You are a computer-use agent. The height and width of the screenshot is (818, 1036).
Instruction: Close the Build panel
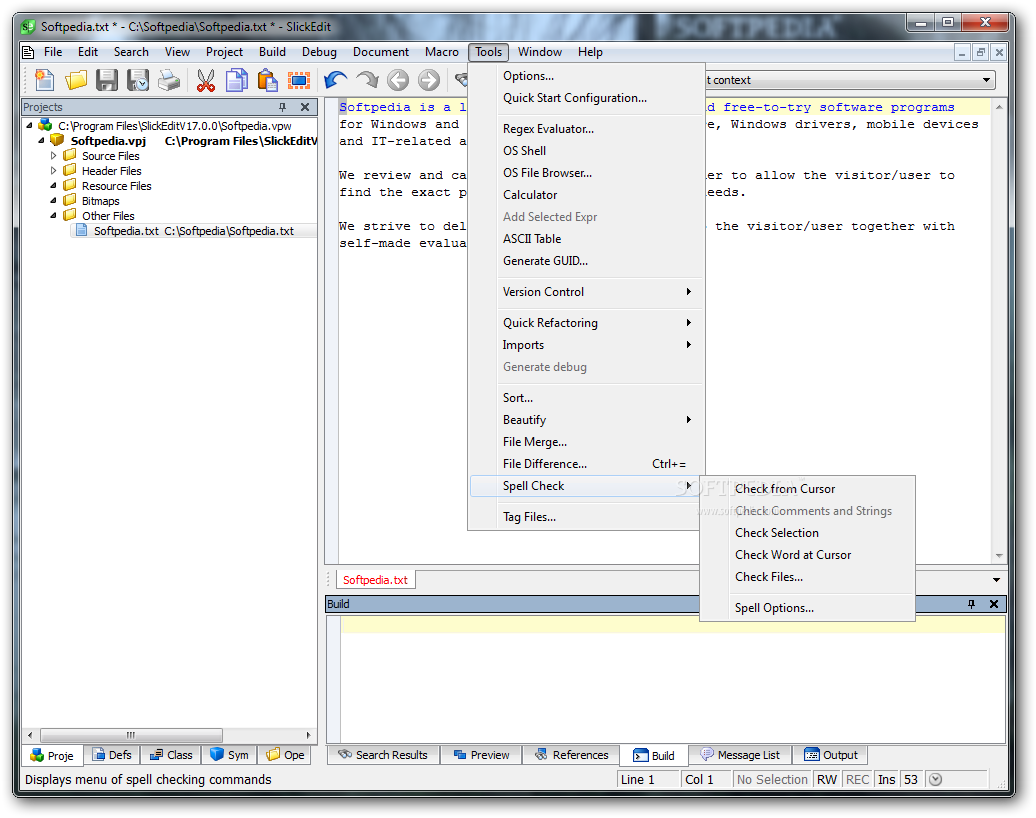994,604
